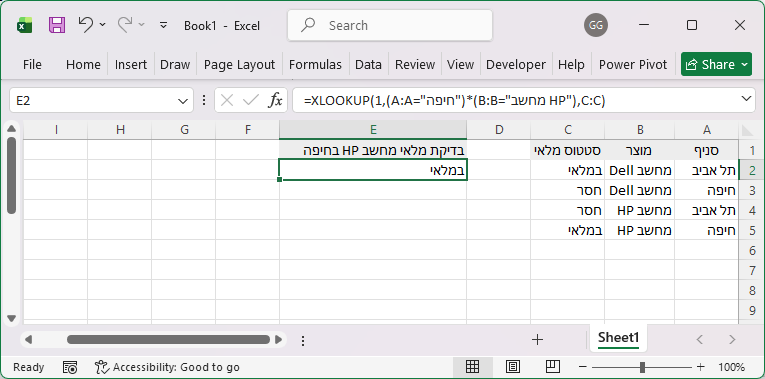
Task: Switch to Page Break Preview
Action: [x=552, y=367]
